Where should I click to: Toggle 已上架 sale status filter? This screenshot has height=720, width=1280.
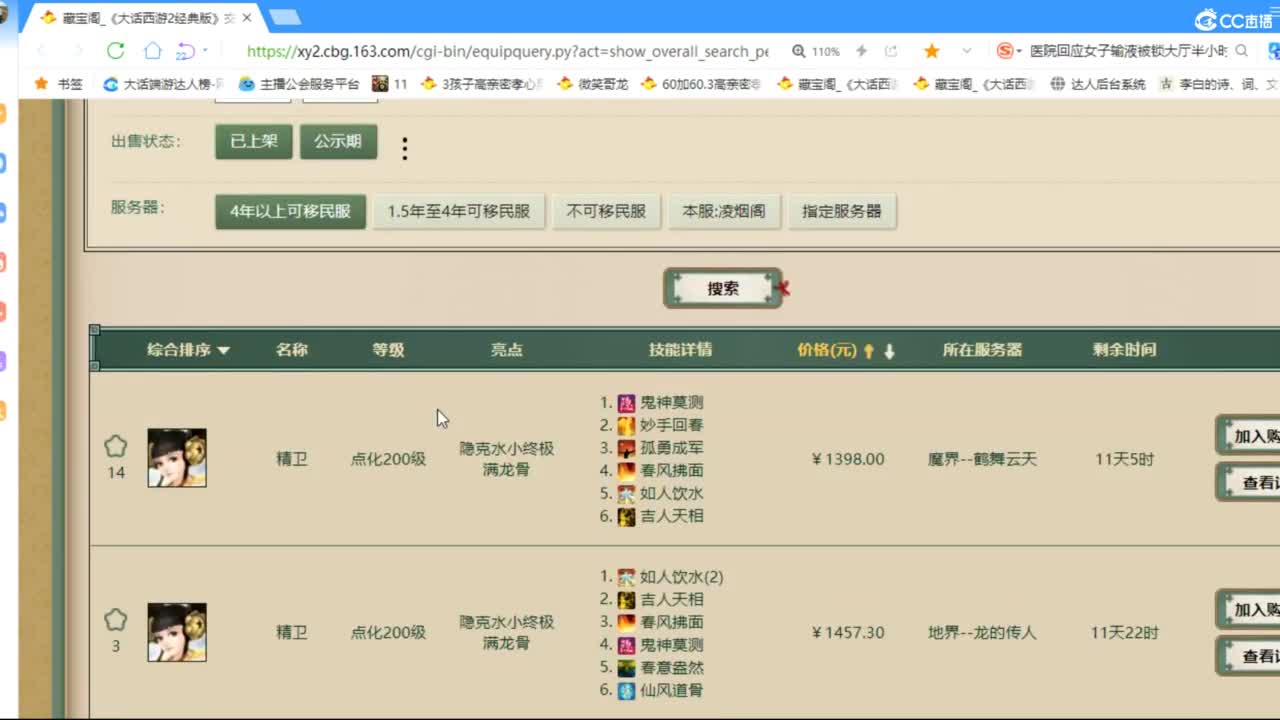click(254, 142)
